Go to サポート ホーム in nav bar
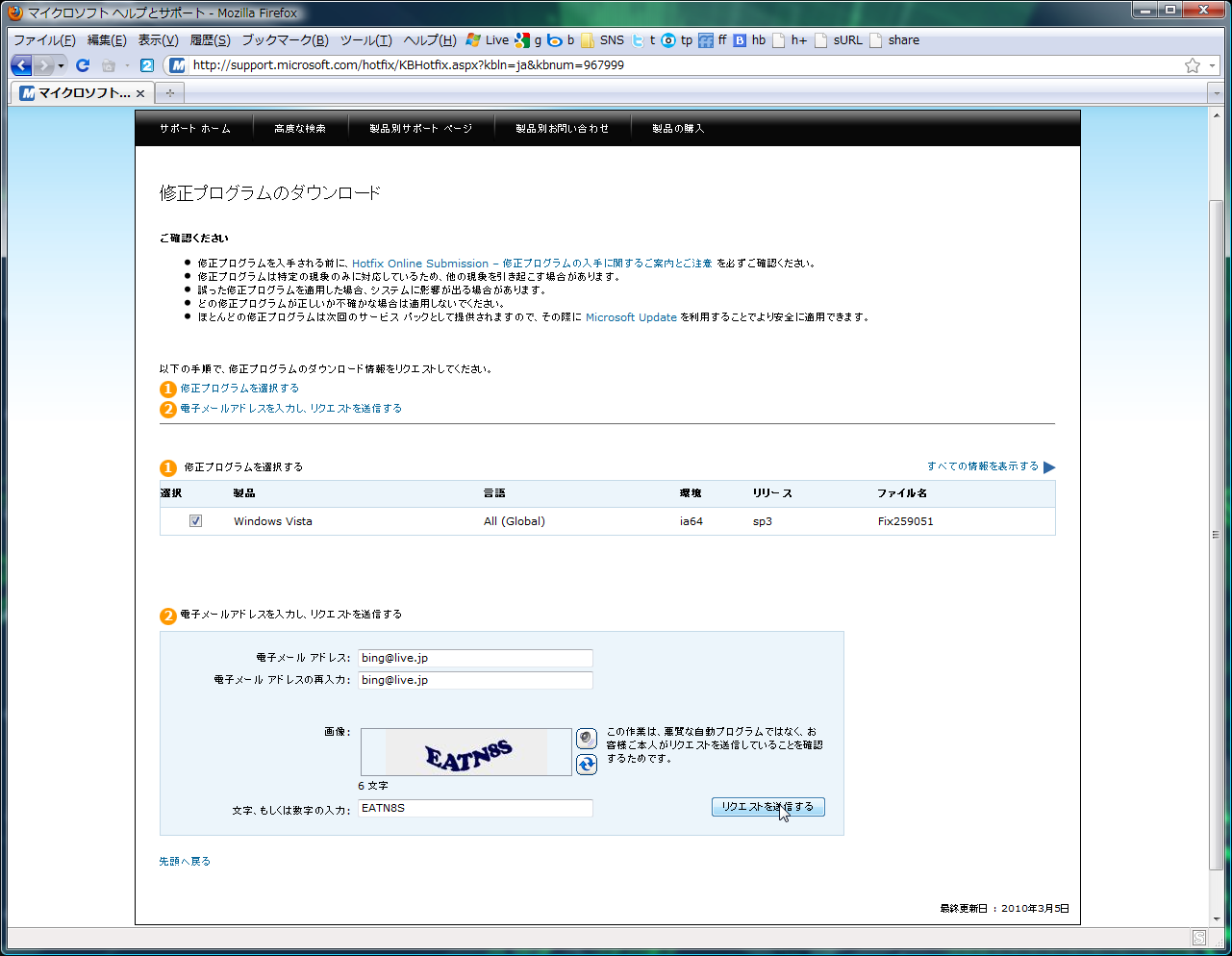Screen dimensions: 1232x956 tap(195, 128)
